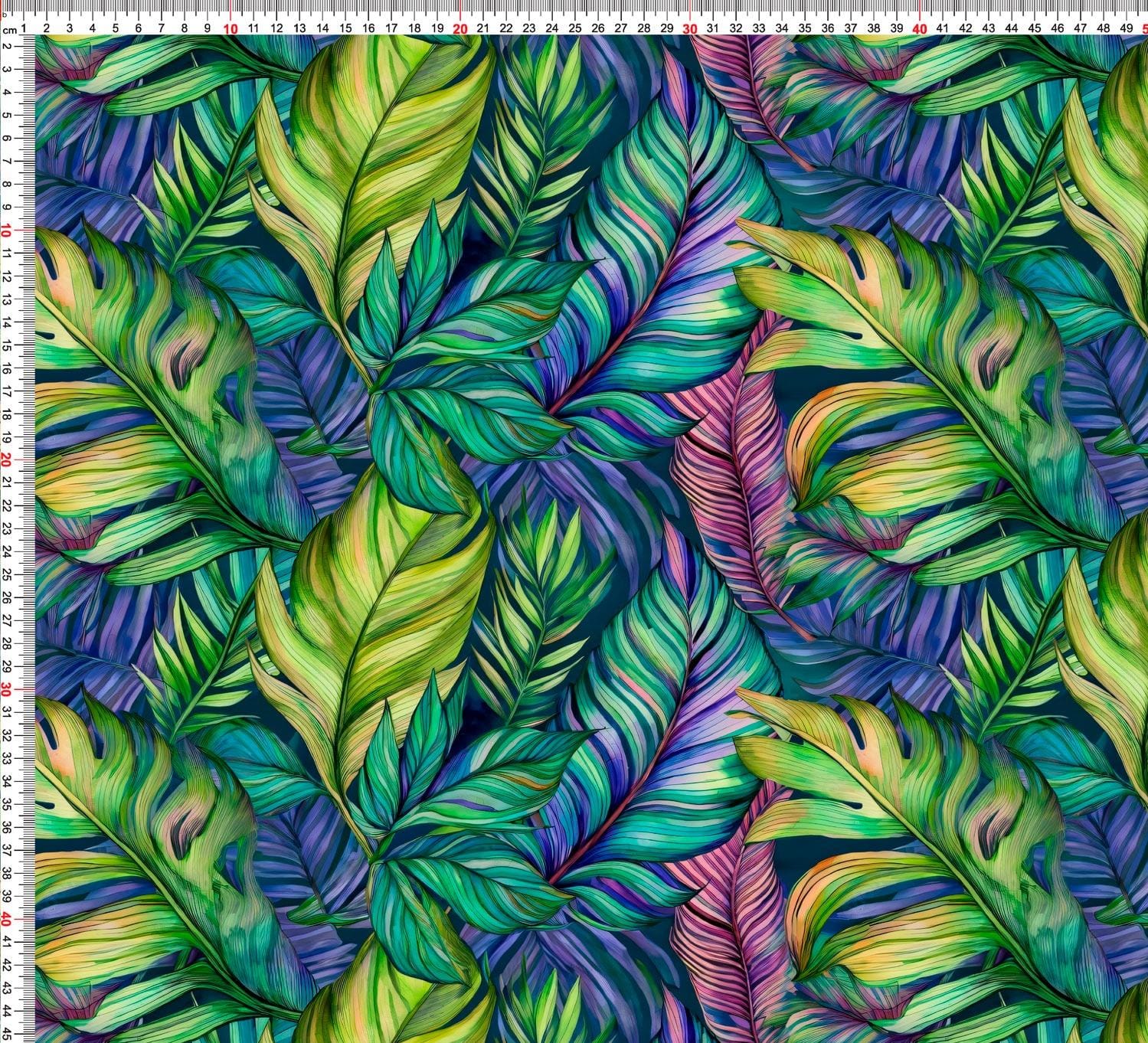Select number 5 on the top ruler

[116, 28]
